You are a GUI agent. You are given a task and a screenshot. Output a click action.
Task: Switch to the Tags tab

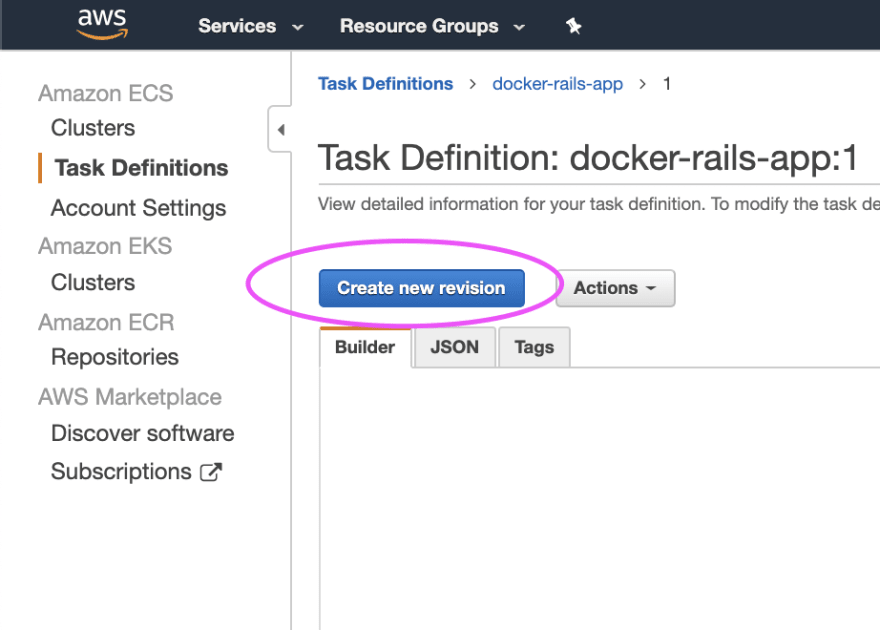coord(534,347)
